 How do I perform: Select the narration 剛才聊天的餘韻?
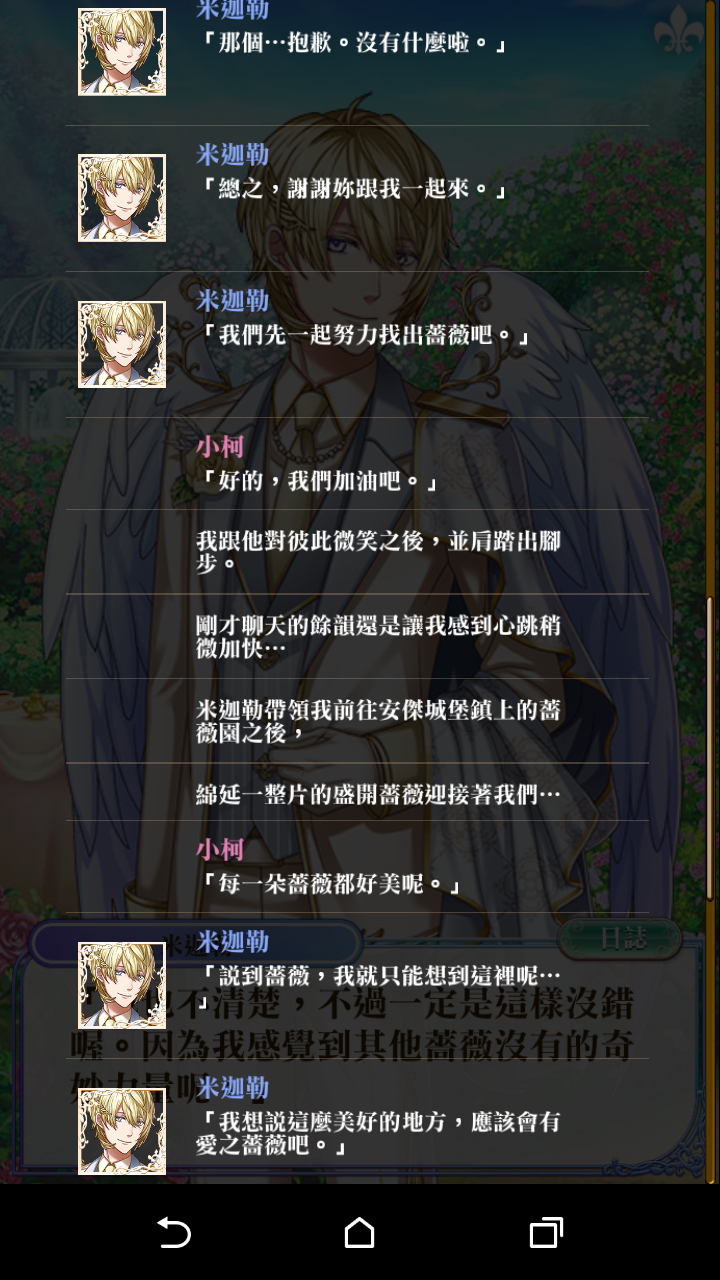tap(378, 636)
